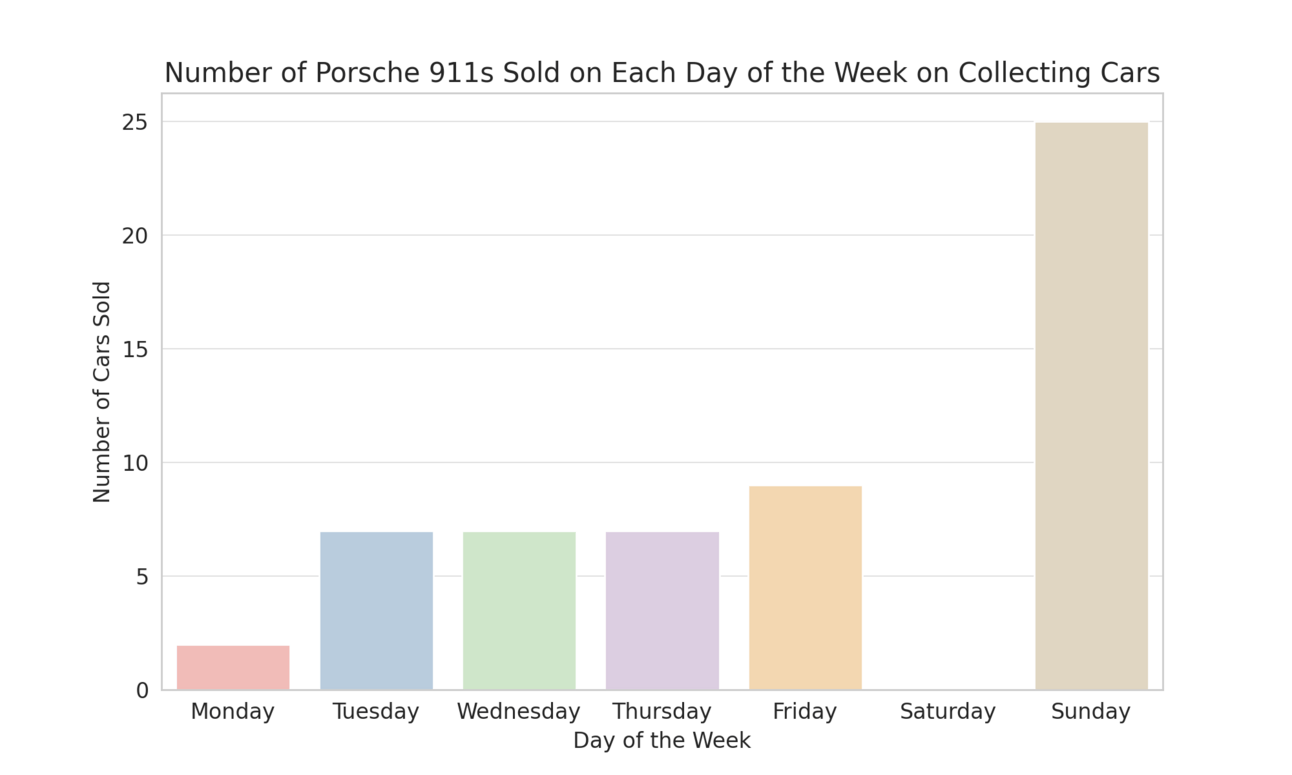Click the 'Day of the Week' axis label
Image resolution: width=1292 pixels, height=775 pixels.
click(662, 741)
